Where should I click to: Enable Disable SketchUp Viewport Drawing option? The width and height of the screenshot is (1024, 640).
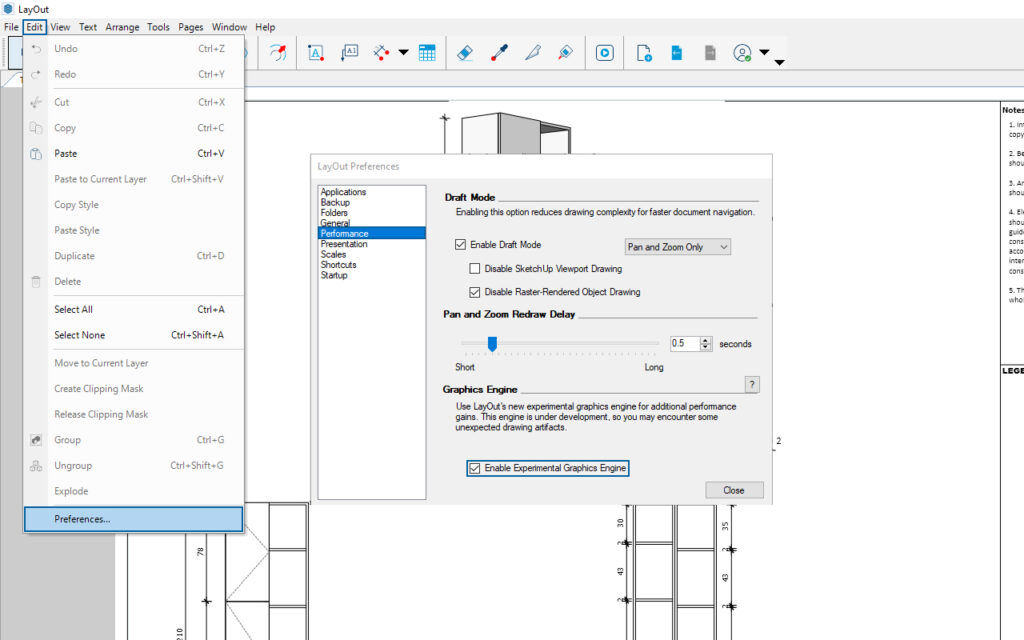point(476,269)
